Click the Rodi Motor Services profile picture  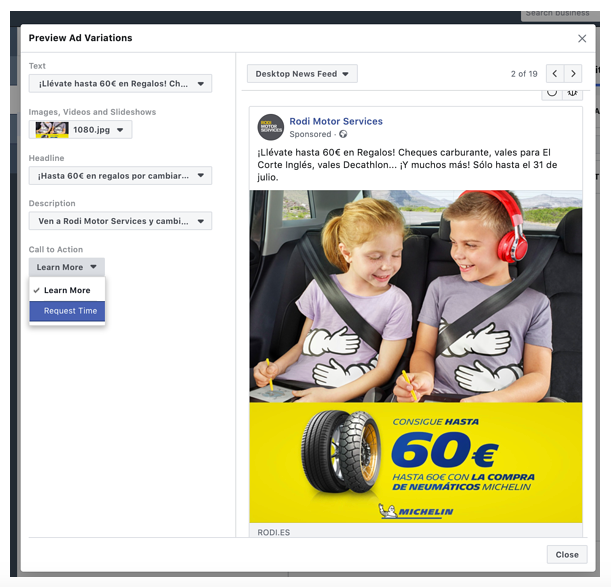coord(270,127)
